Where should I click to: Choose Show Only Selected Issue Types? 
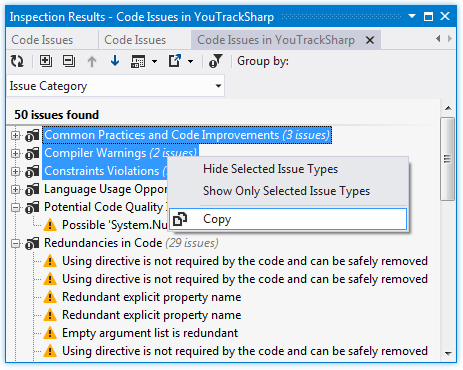coord(288,191)
